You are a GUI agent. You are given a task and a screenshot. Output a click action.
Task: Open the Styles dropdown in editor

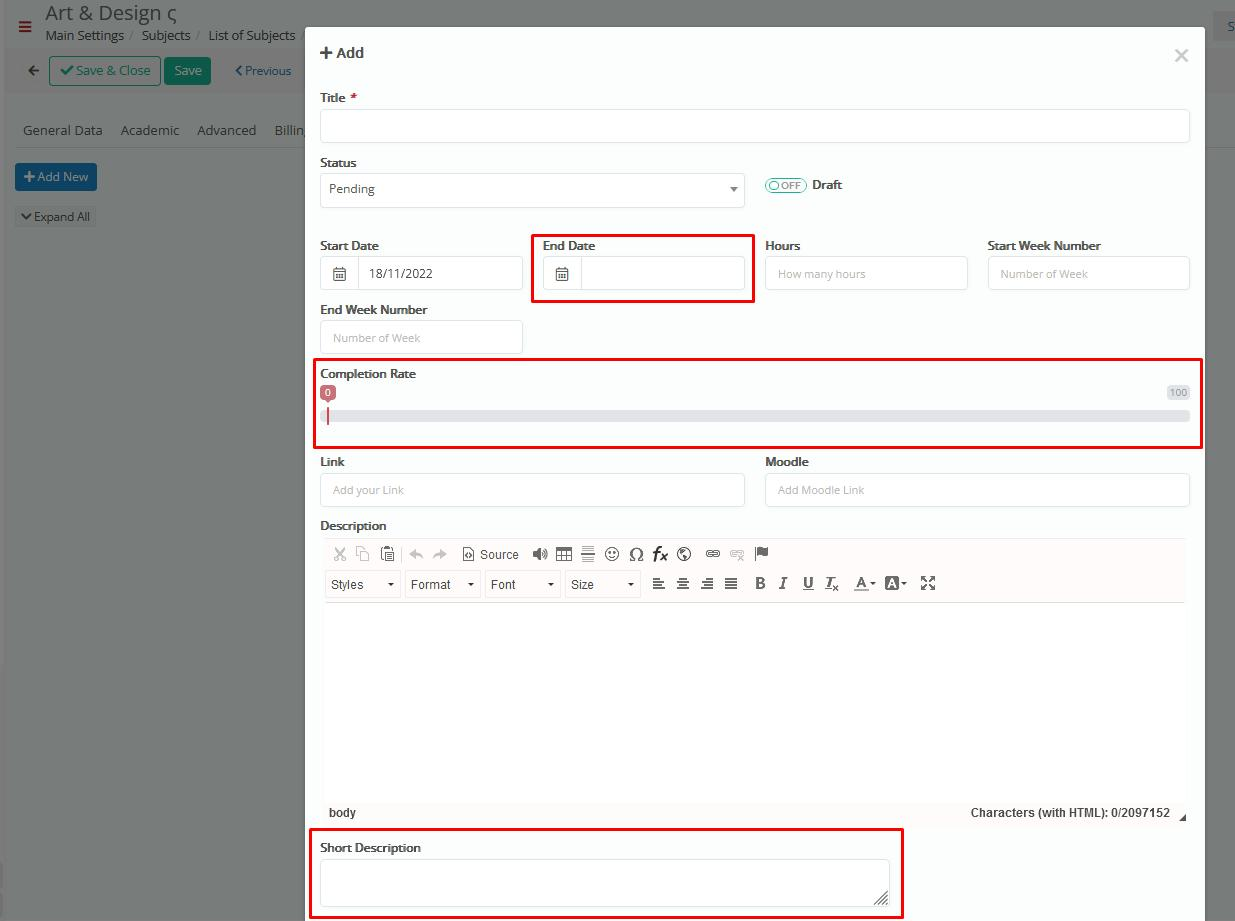pyautogui.click(x=363, y=585)
